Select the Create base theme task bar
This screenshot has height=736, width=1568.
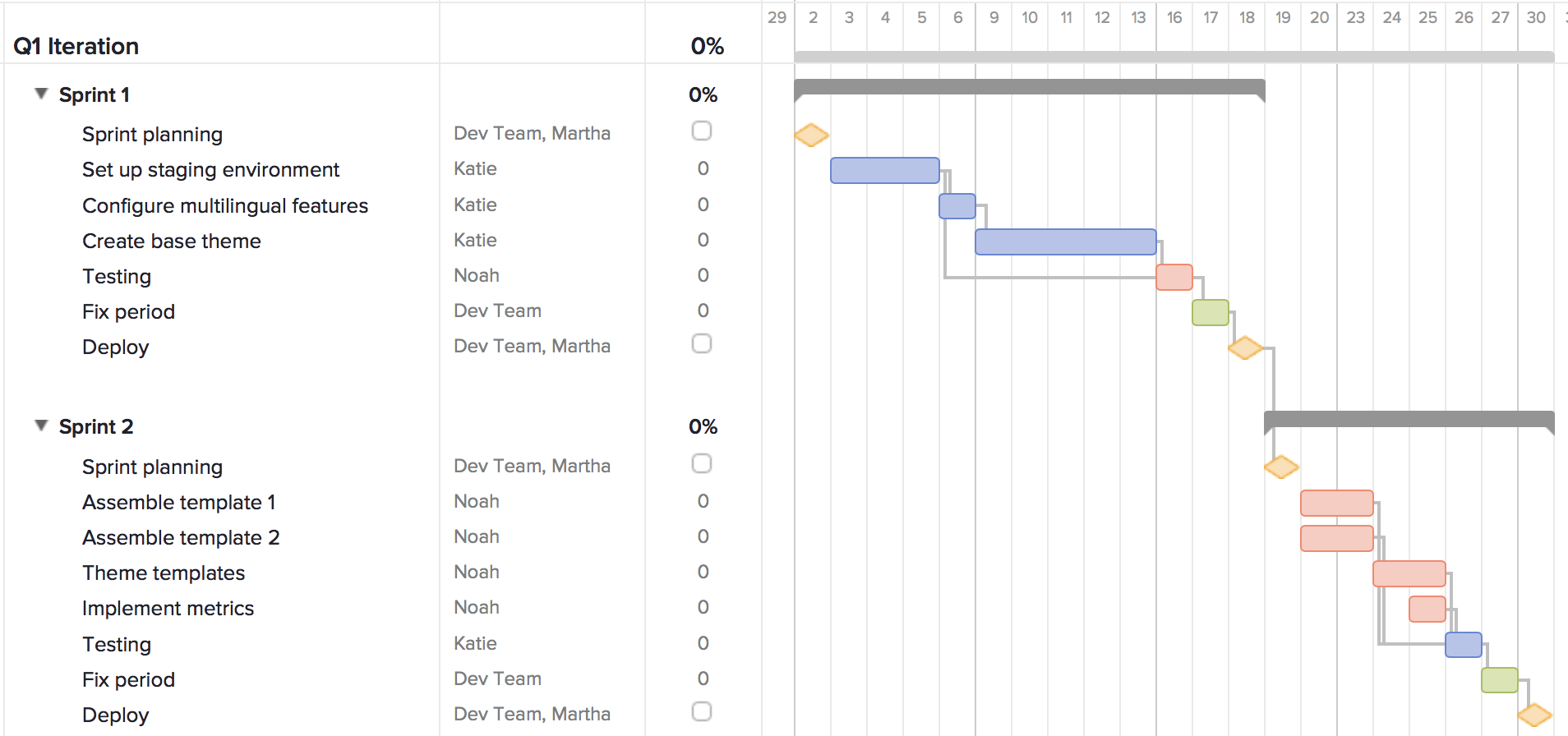1064,241
